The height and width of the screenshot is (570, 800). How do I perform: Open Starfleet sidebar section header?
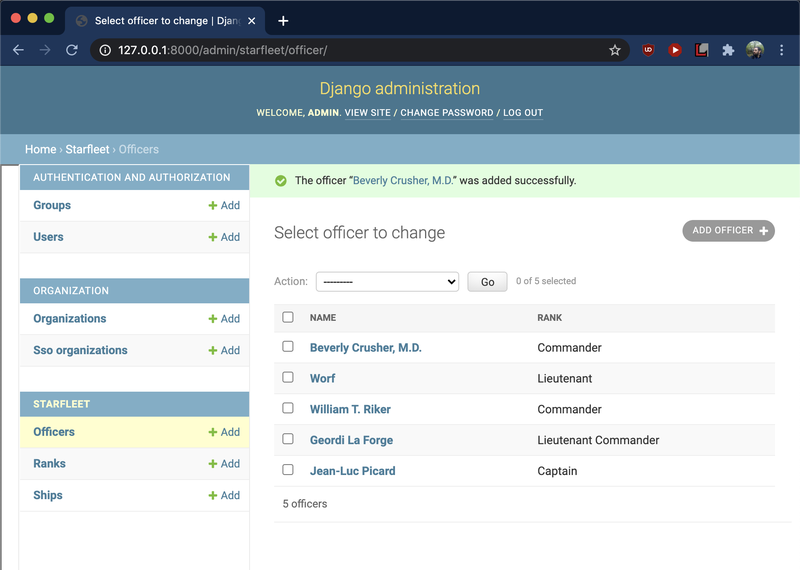[61, 404]
